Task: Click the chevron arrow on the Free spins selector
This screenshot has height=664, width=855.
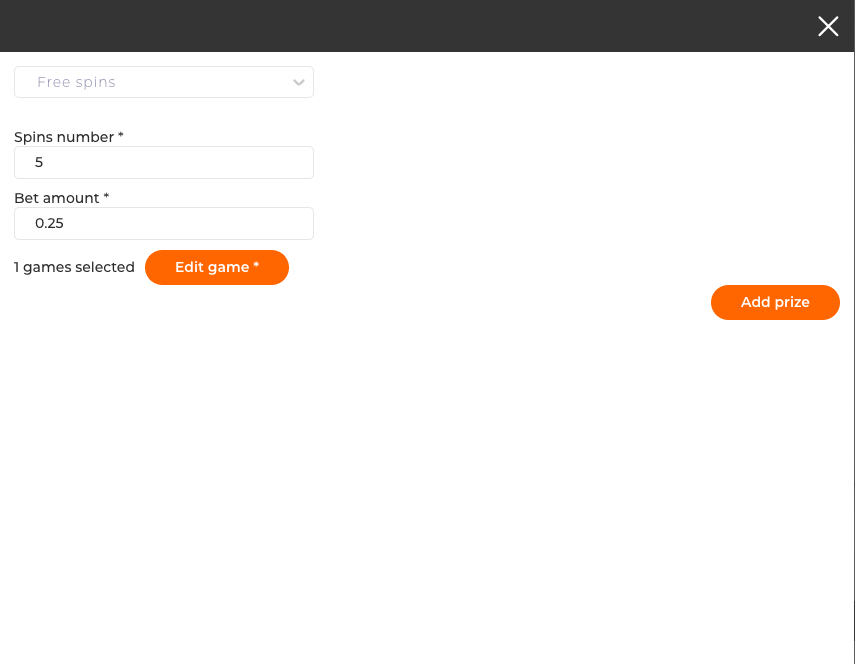Action: (x=298, y=83)
